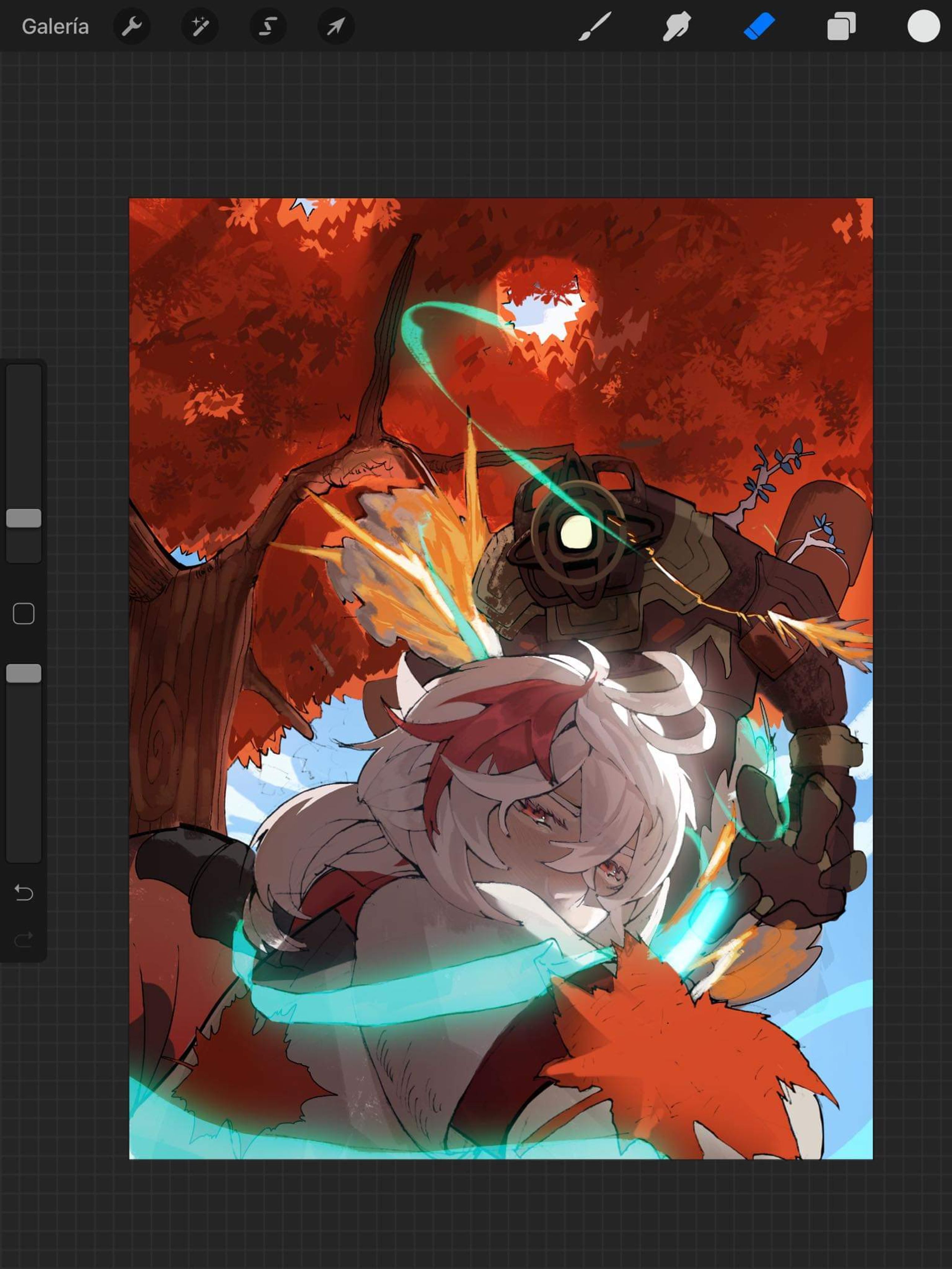The image size is (952, 1269).
Task: Tap the blue Eraser tool
Action: (x=759, y=26)
